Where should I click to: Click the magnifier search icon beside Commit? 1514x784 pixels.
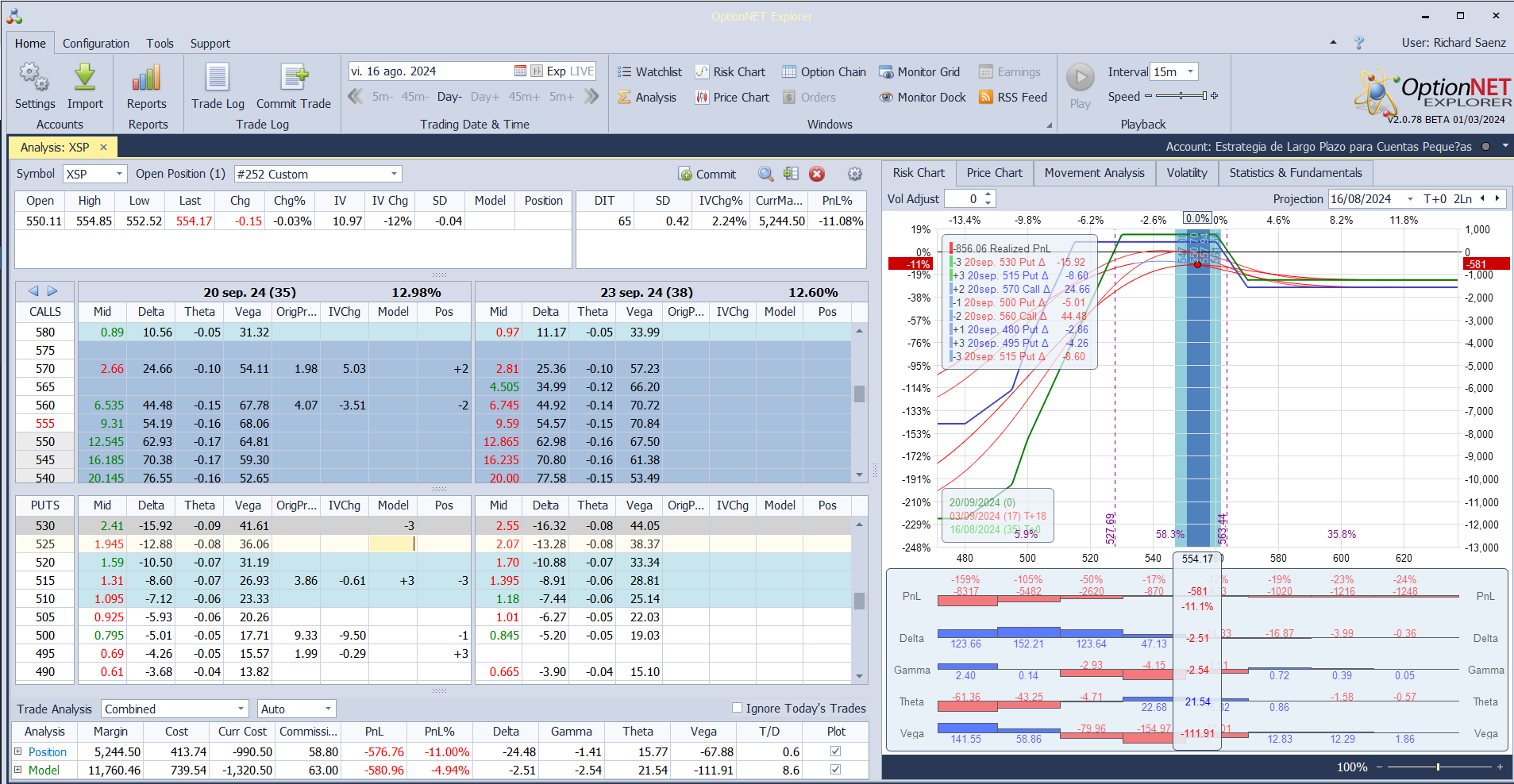point(765,174)
